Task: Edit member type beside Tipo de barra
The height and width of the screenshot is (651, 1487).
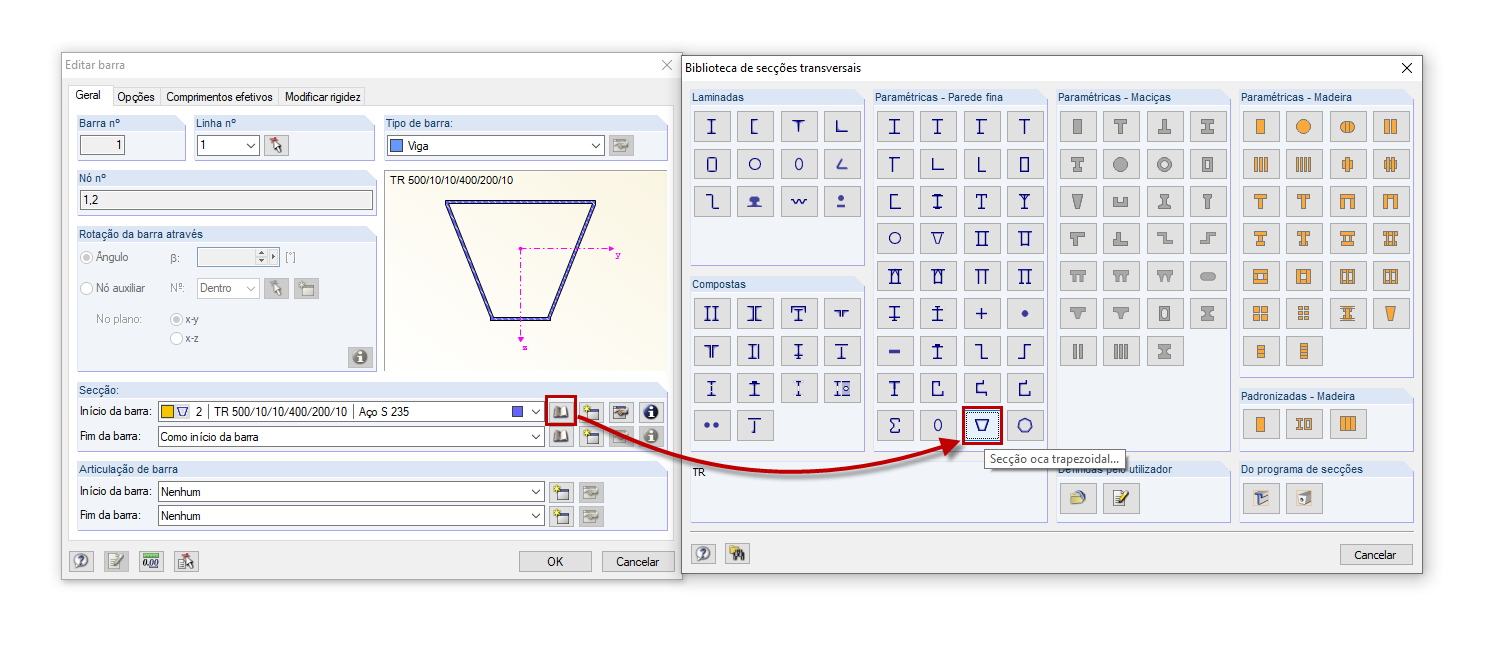Action: (622, 145)
